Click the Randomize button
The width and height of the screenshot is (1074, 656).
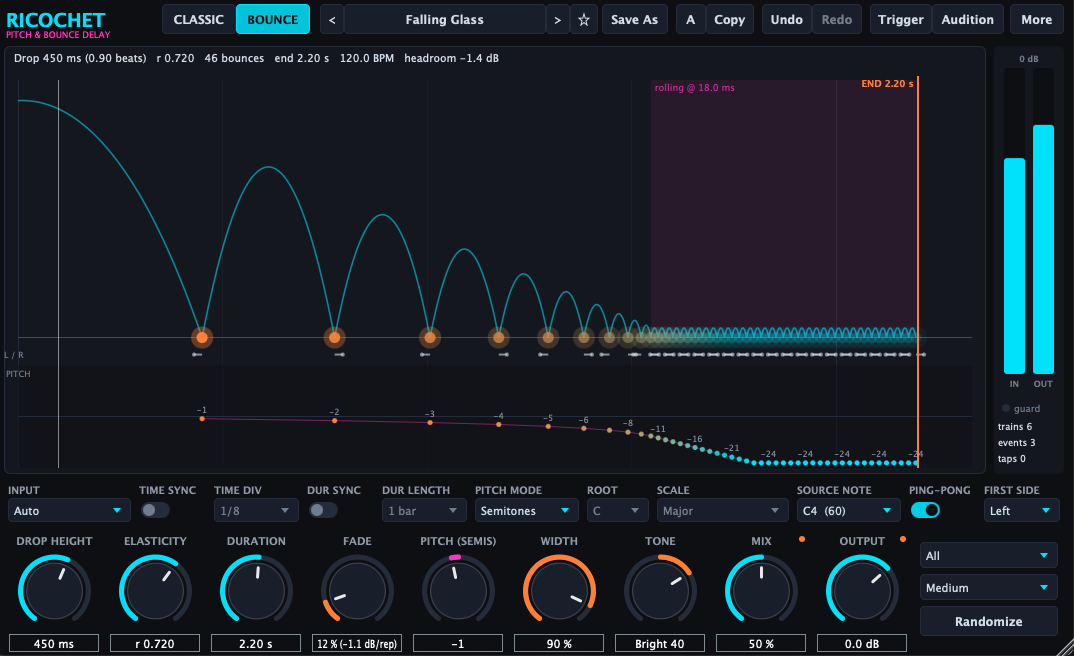(x=988, y=621)
